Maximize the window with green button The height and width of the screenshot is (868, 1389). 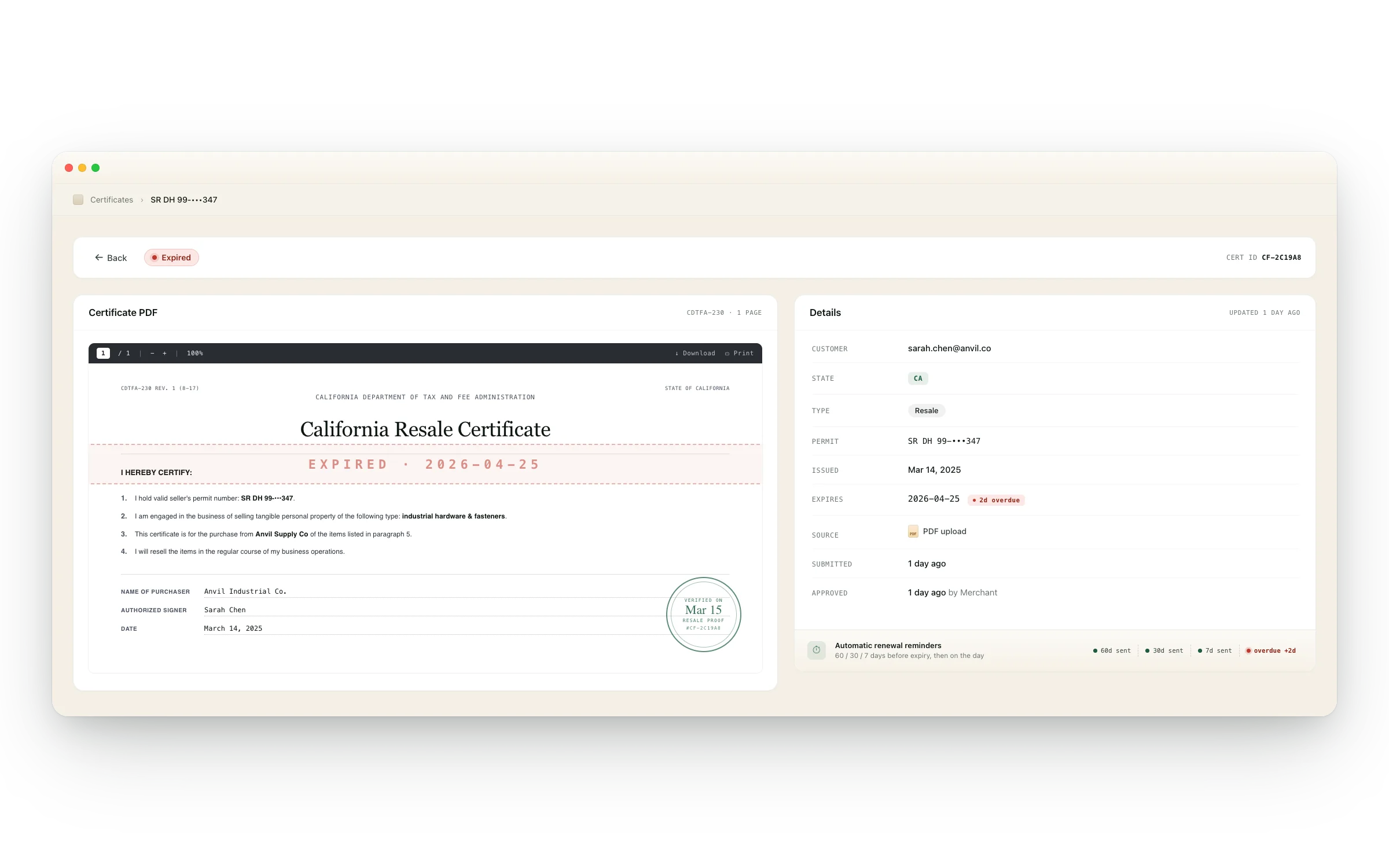[95, 168]
